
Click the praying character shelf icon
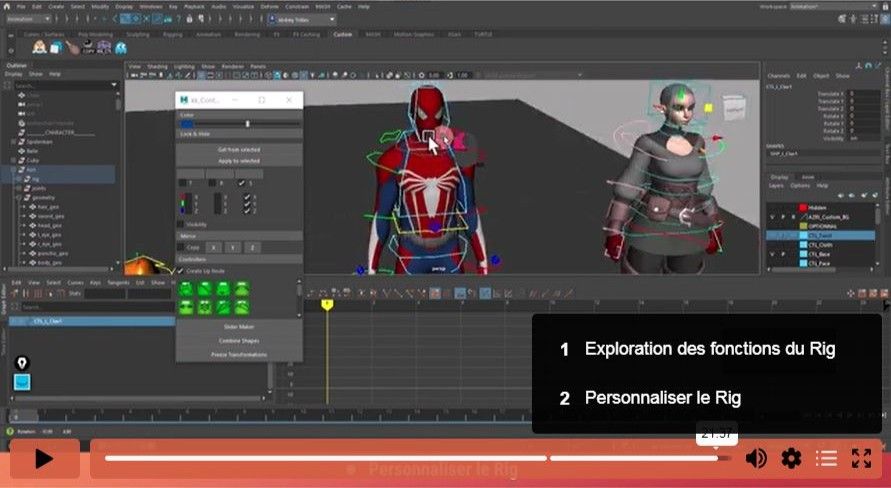(39, 47)
